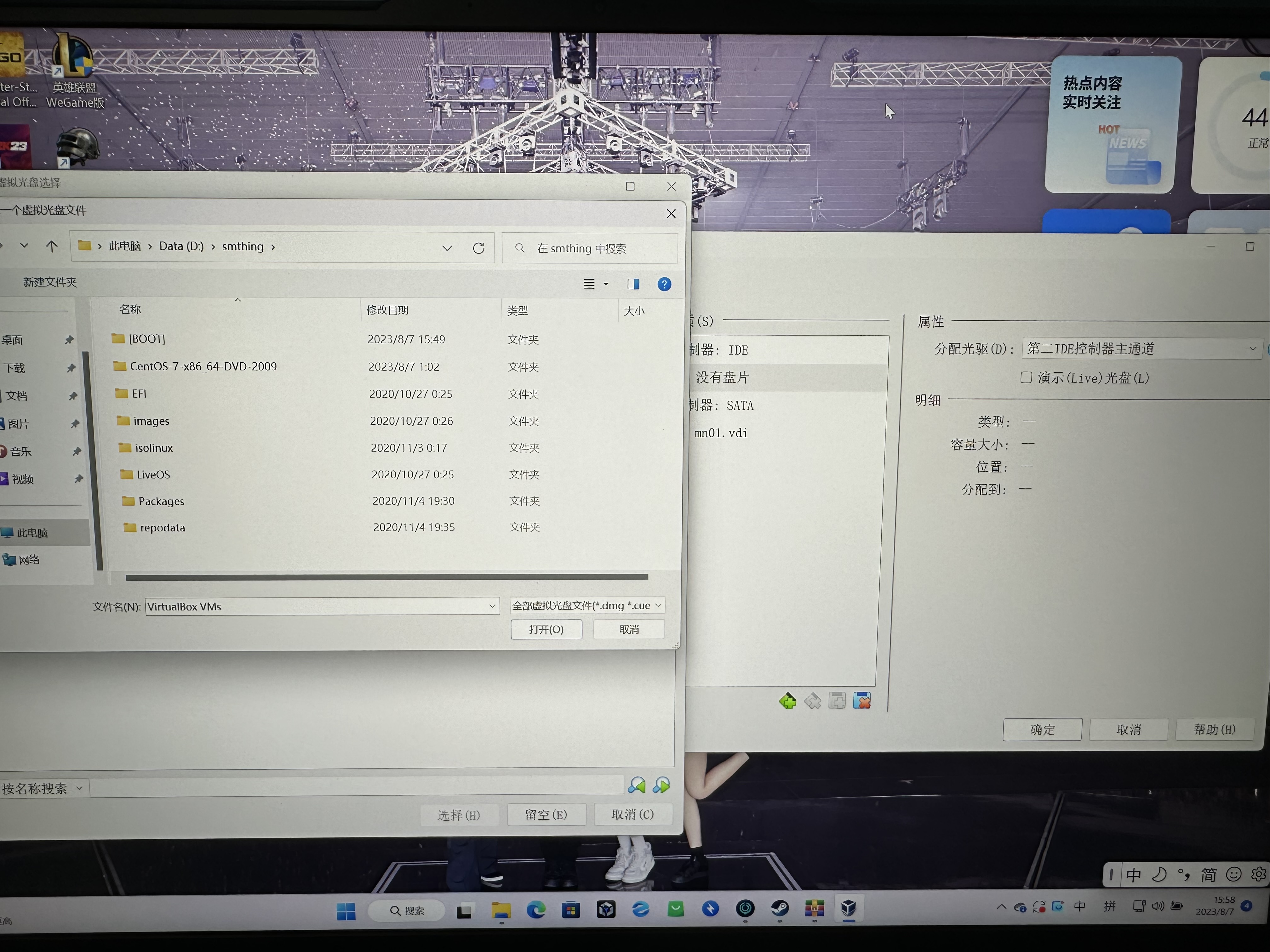Click the 取消 button in settings window
1270x952 pixels.
coord(1129,729)
